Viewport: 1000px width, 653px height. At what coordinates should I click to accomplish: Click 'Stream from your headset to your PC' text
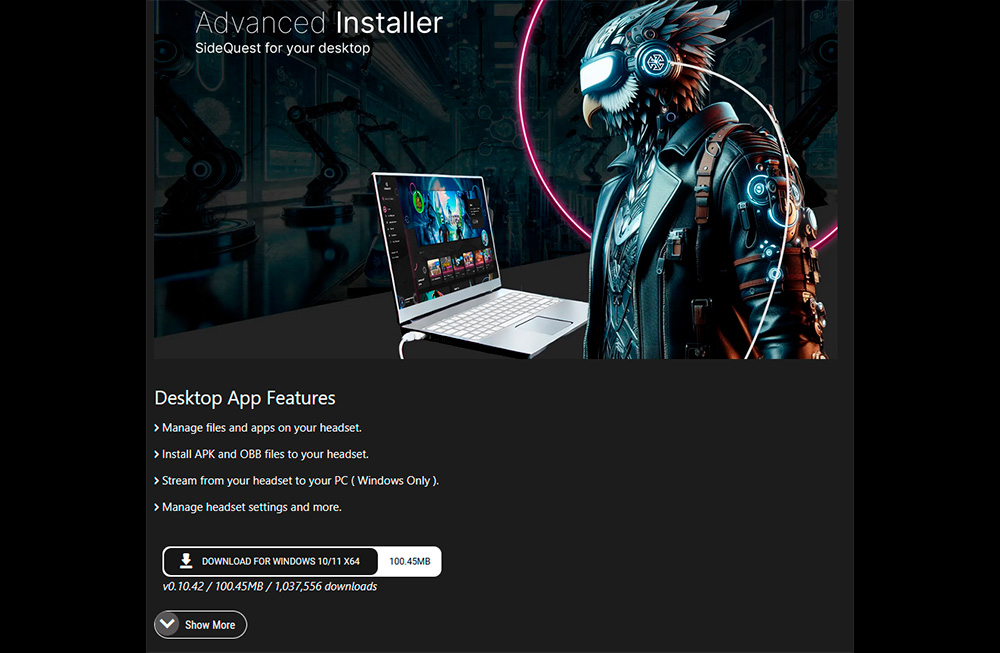point(300,481)
